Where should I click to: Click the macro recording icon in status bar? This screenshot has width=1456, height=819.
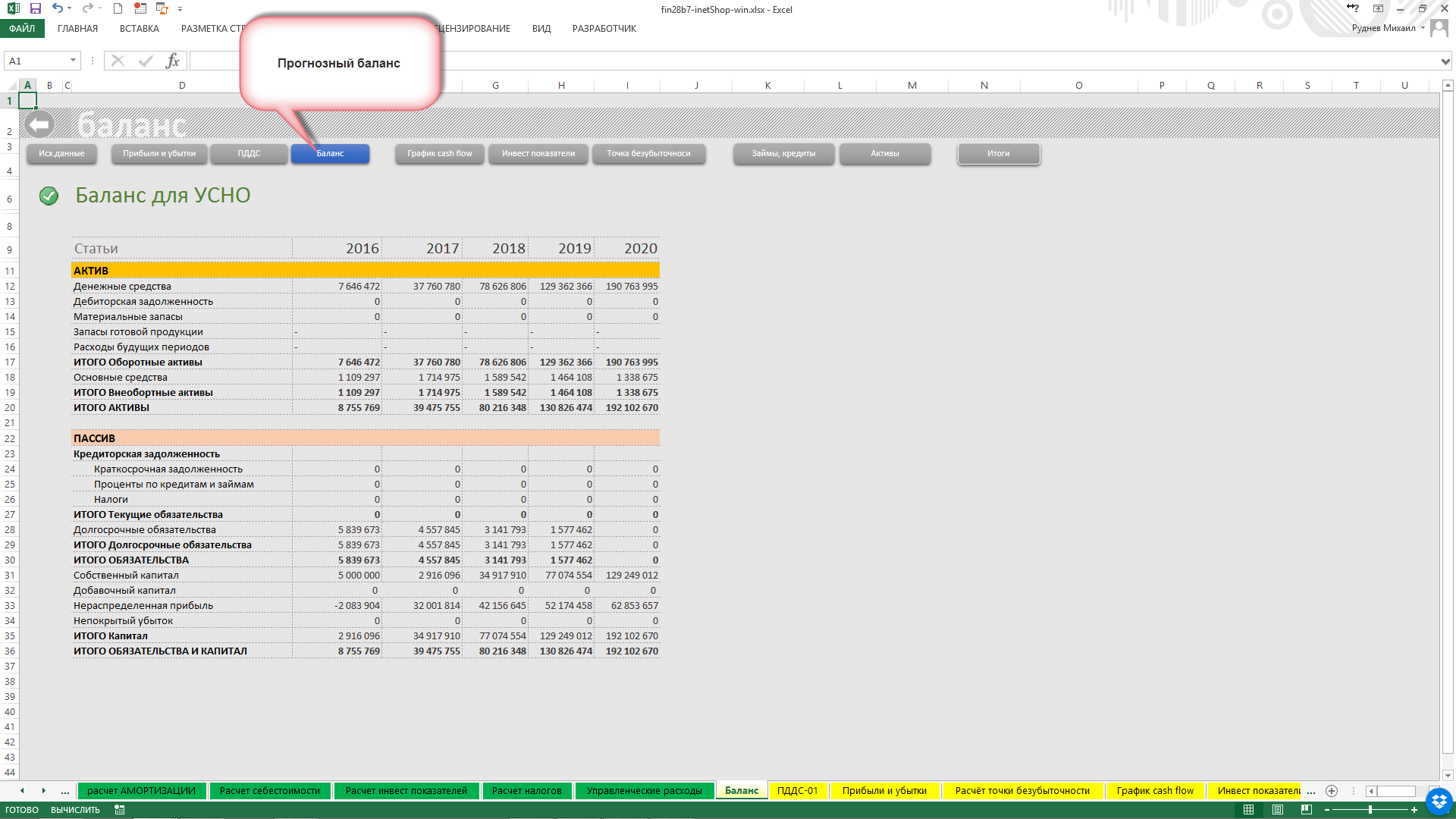[x=120, y=810]
